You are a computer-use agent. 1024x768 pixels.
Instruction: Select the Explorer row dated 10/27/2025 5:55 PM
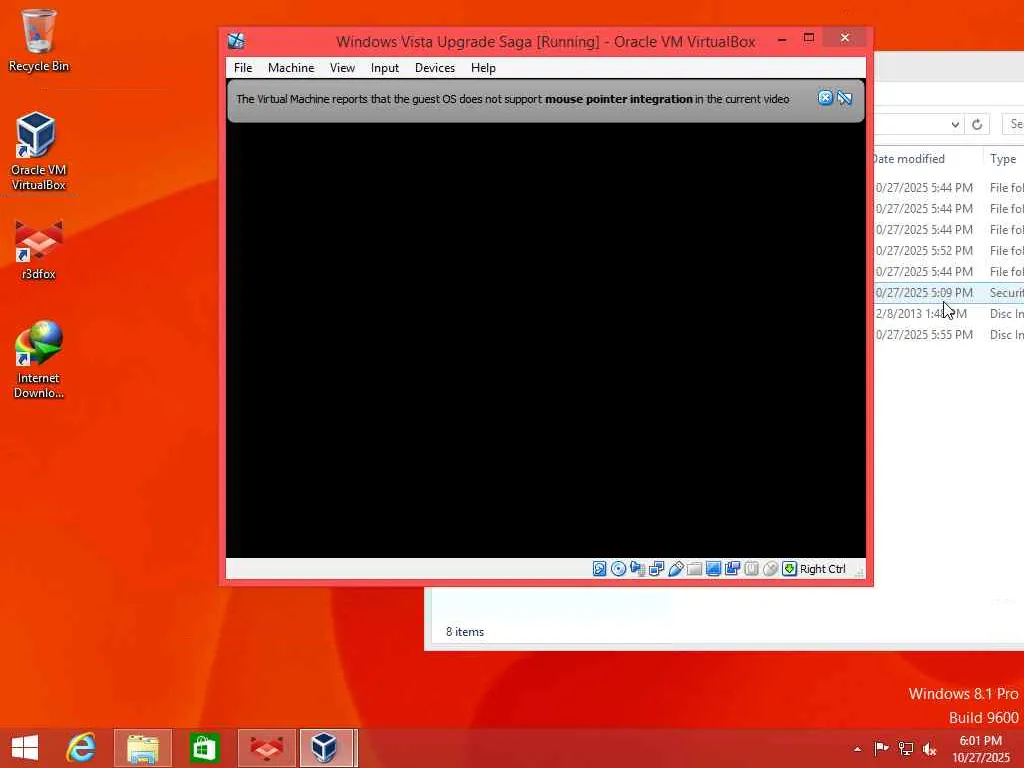tap(949, 334)
